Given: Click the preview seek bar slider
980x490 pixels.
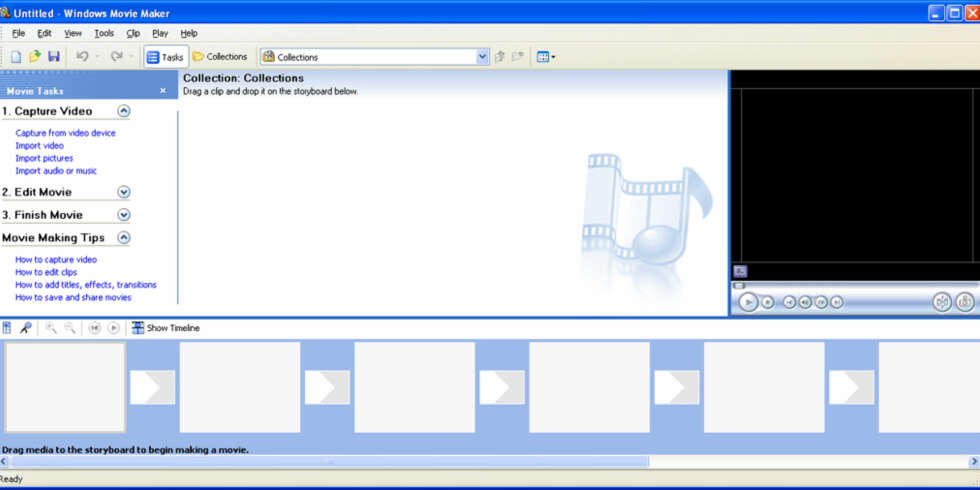Looking at the screenshot, I should point(739,286).
